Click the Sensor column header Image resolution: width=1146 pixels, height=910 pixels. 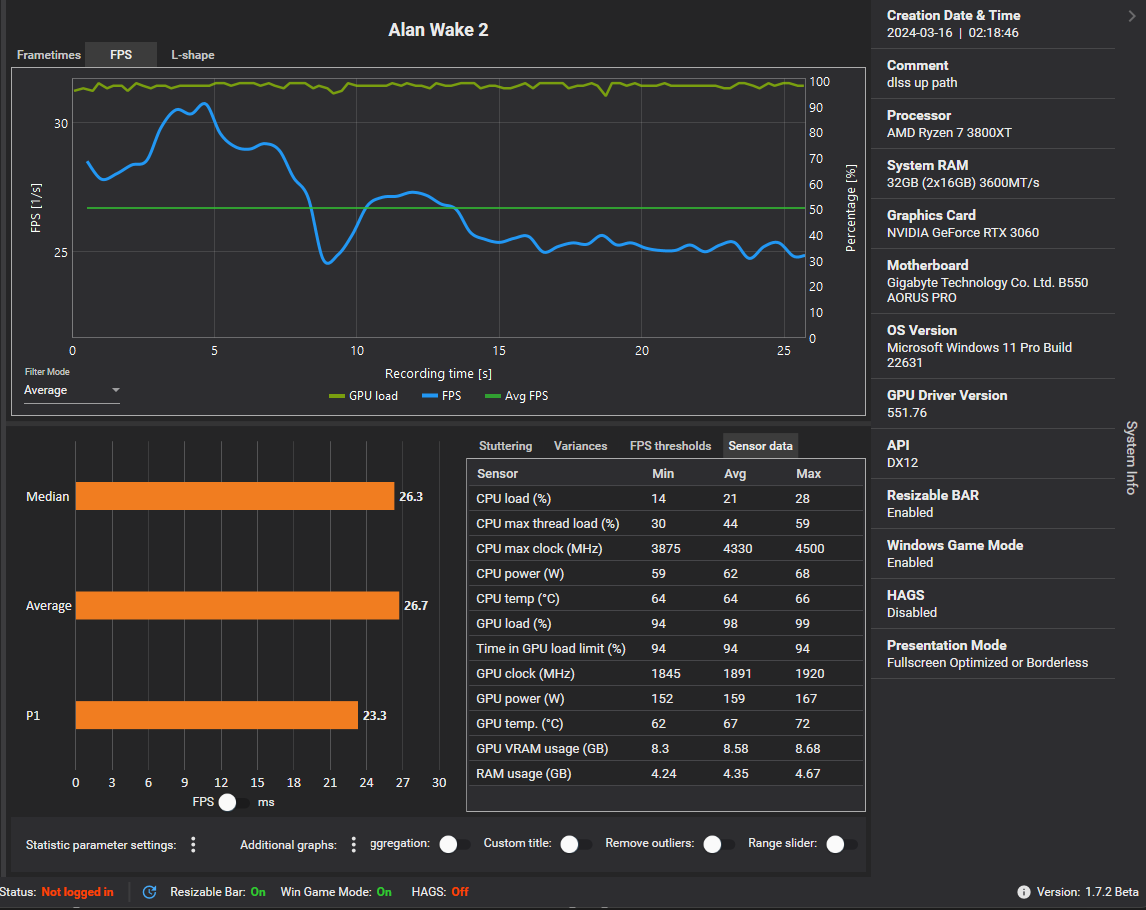coord(497,474)
